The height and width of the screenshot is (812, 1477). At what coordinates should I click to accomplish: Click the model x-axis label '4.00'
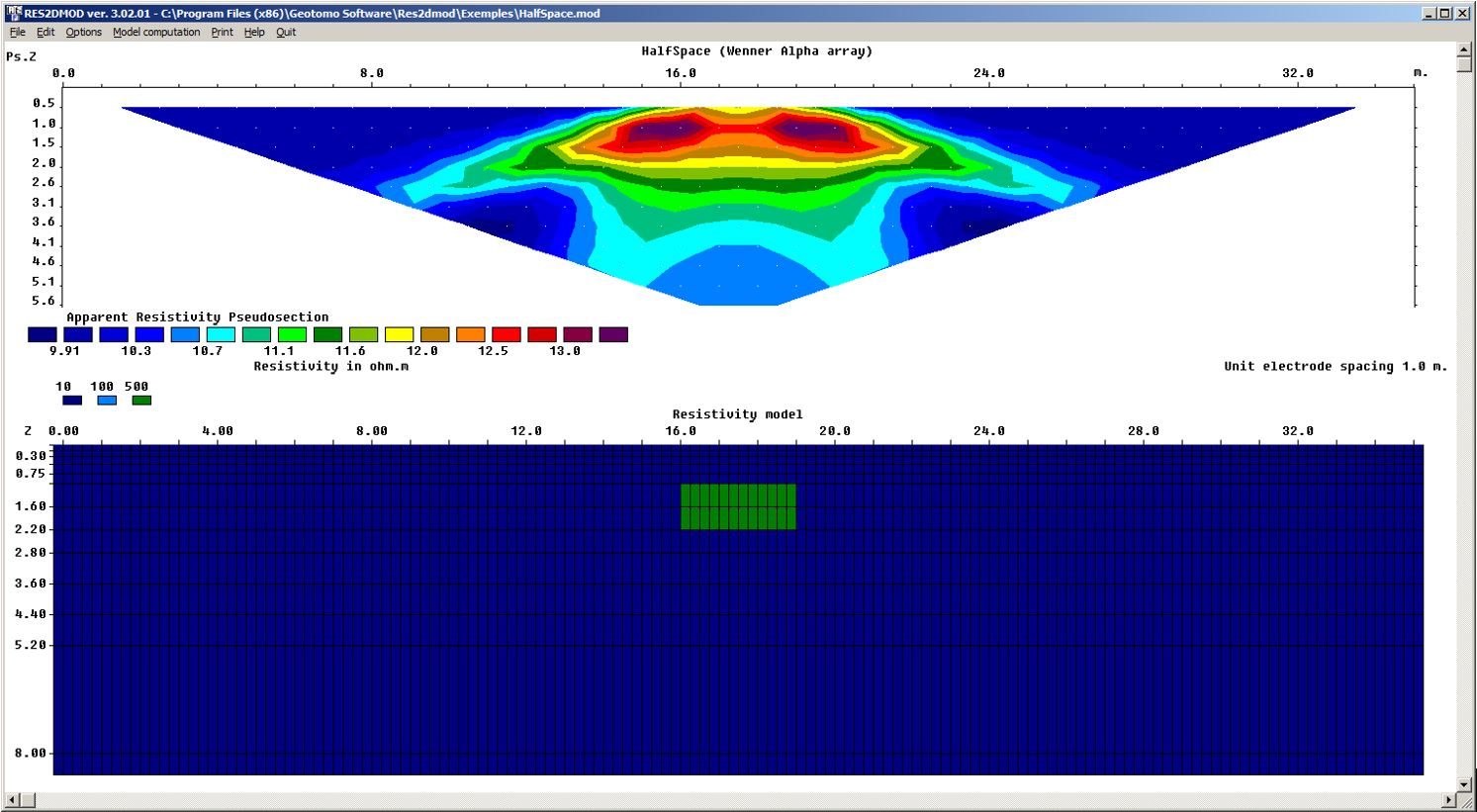(218, 431)
